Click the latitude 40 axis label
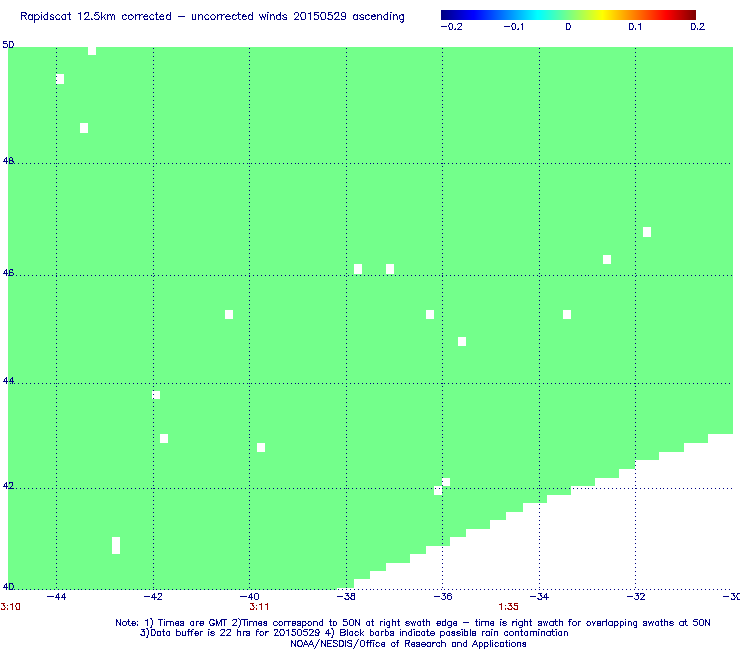 (8, 587)
